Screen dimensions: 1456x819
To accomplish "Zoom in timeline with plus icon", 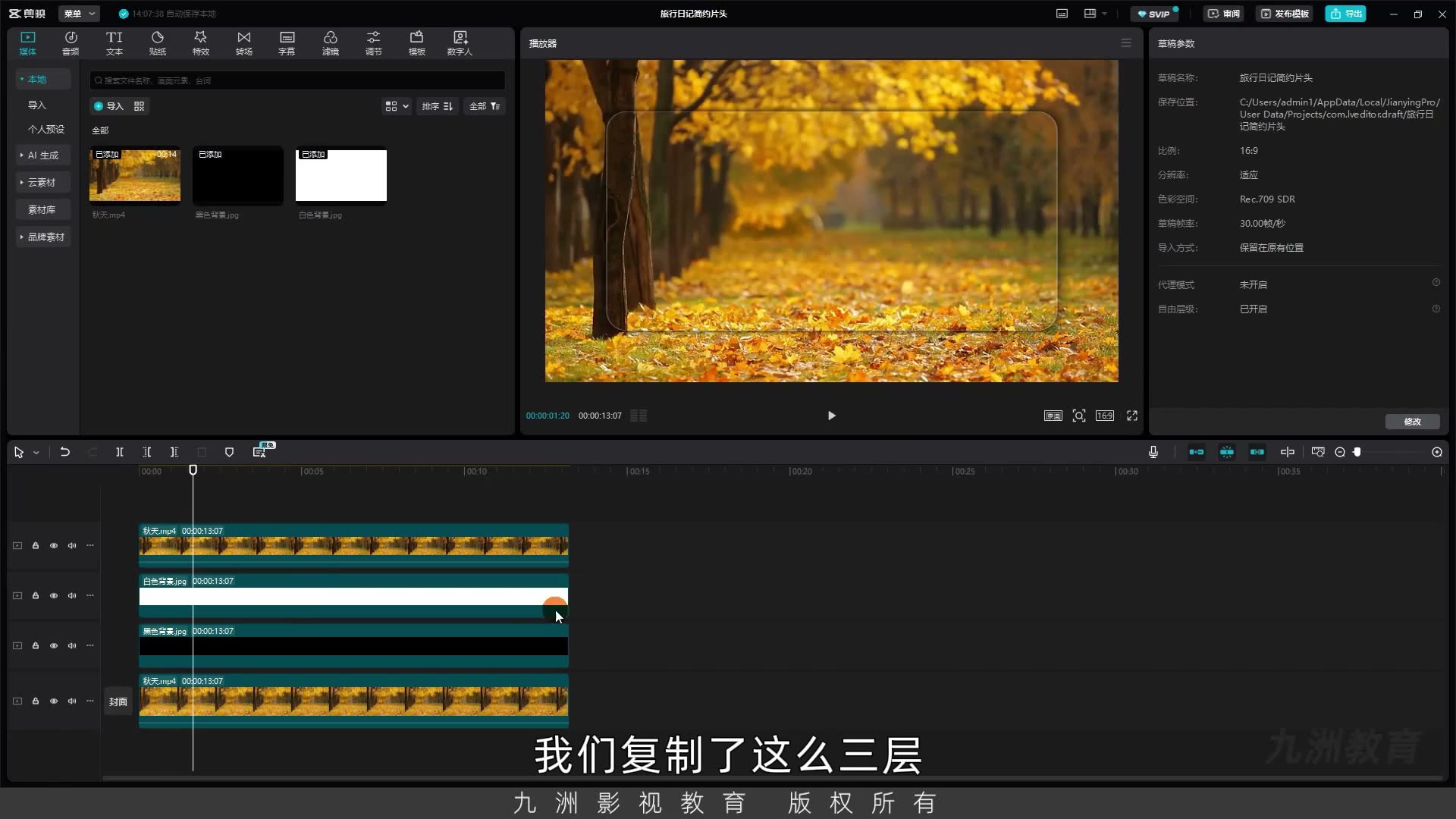I will point(1436,452).
